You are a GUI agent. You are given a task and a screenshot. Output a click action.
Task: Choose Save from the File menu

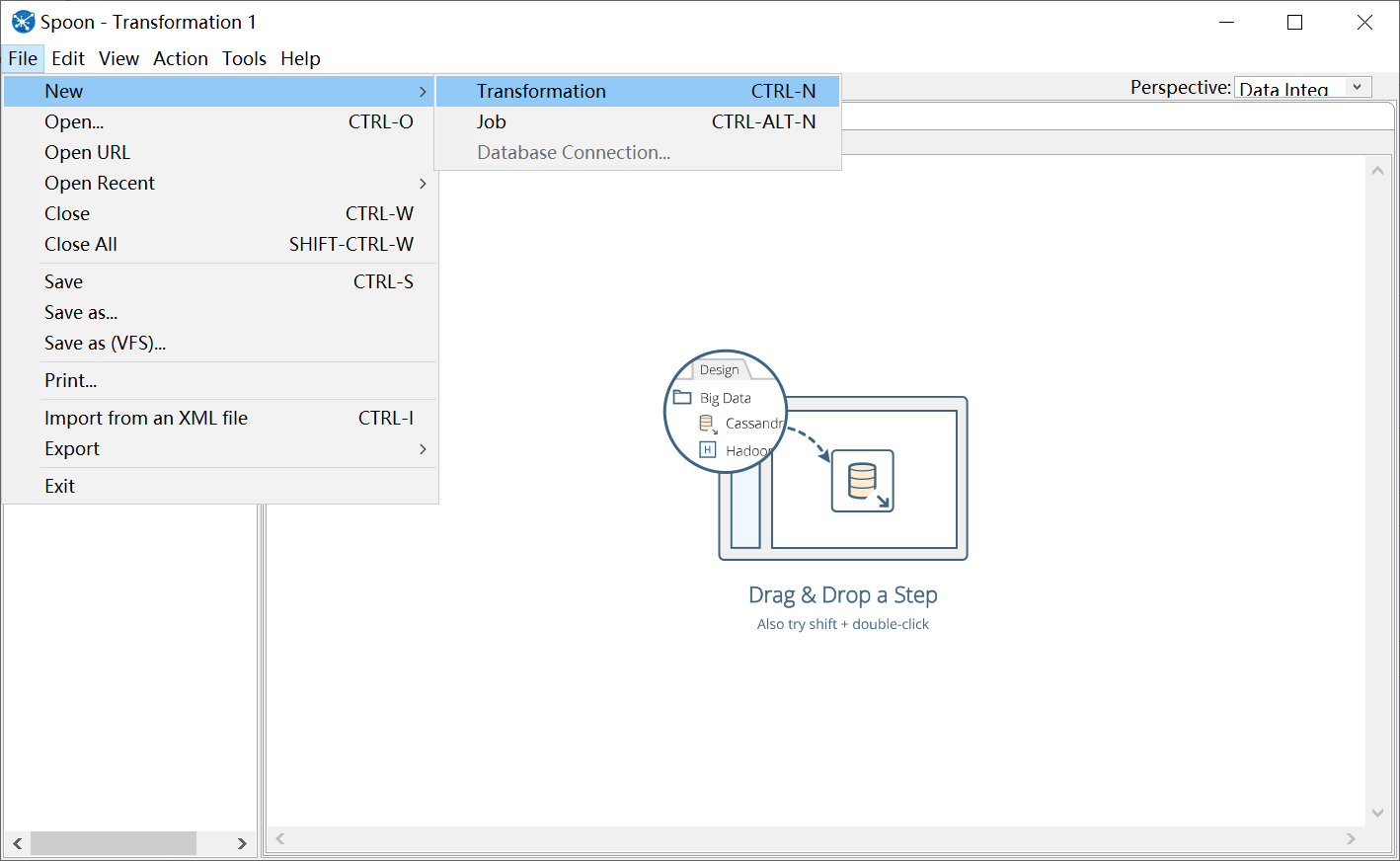point(220,281)
